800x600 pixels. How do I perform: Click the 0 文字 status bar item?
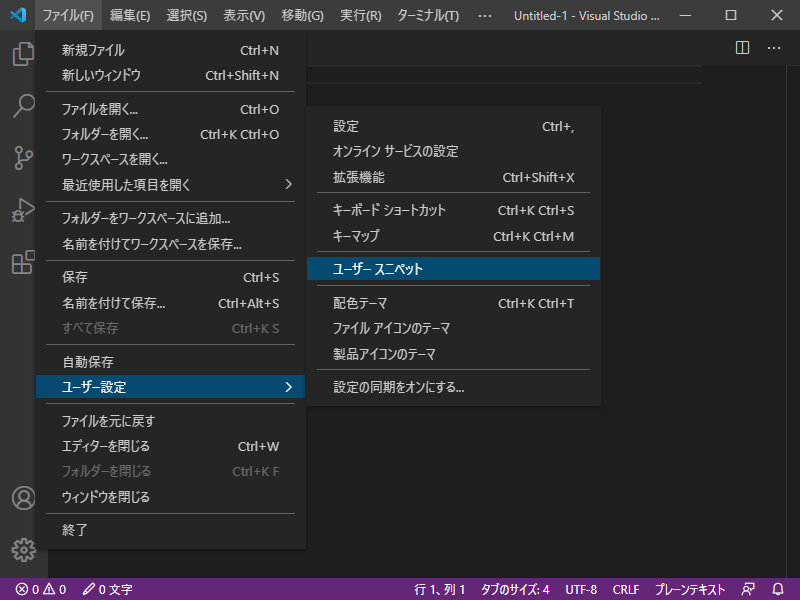[108, 589]
